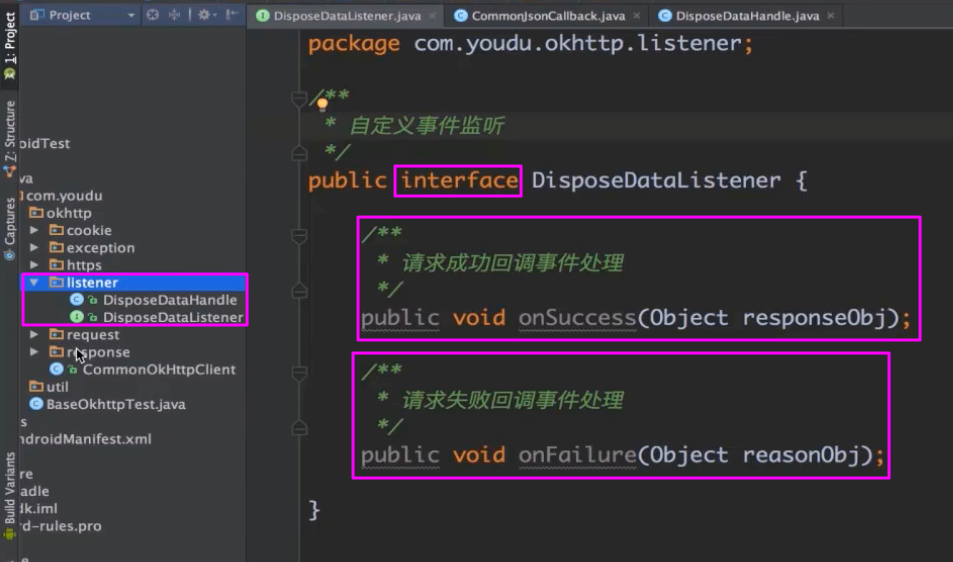This screenshot has height=562, width=953.
Task: Click the class icon on DisposeDataHandle.java tab
Action: pyautogui.click(x=665, y=16)
